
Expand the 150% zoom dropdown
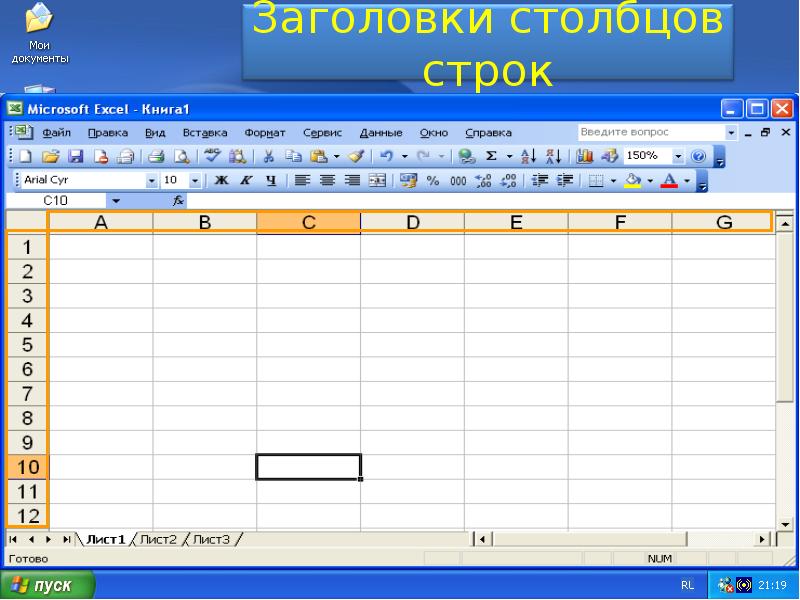click(677, 156)
